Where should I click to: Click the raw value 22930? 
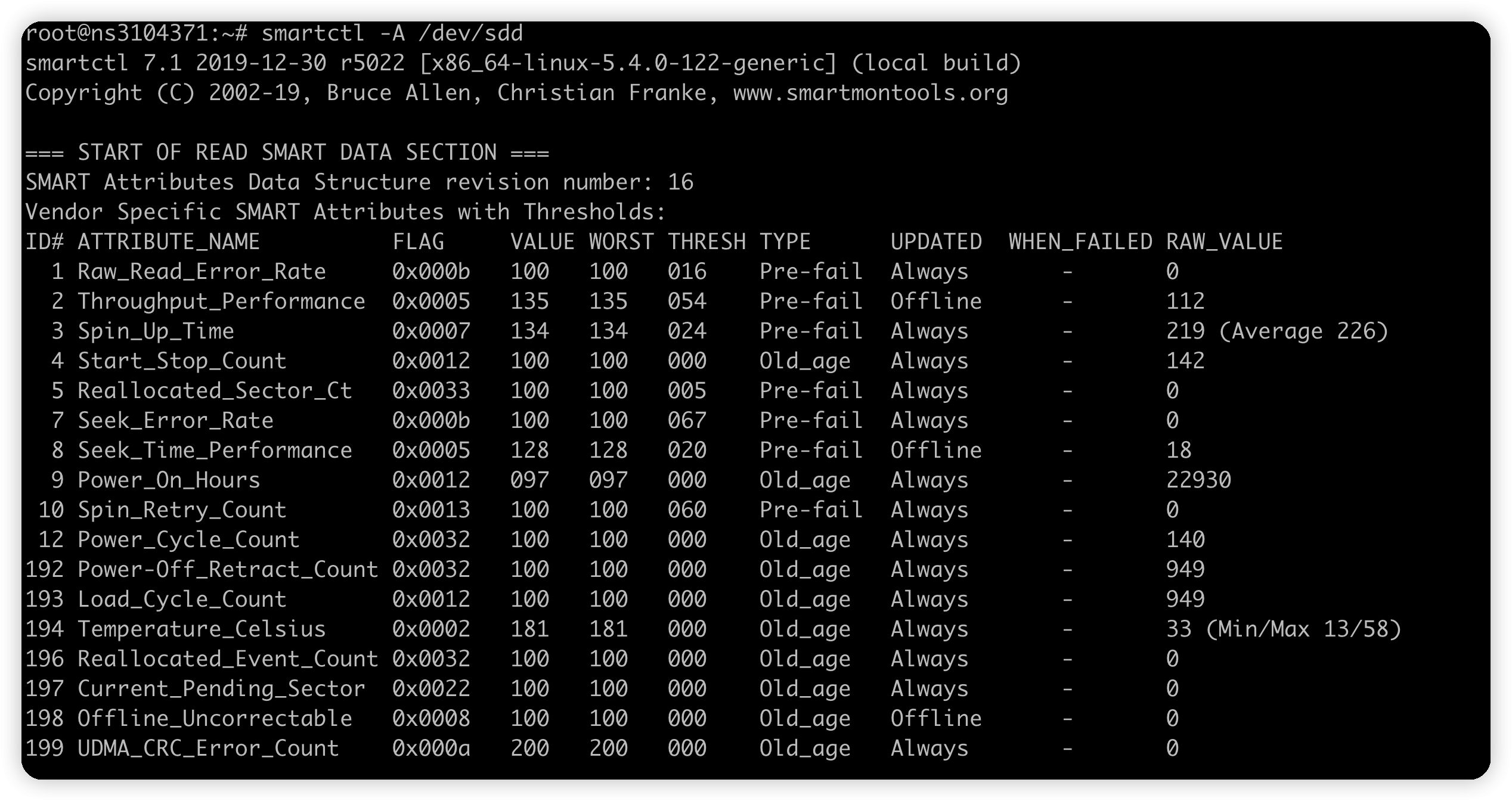coord(1198,480)
